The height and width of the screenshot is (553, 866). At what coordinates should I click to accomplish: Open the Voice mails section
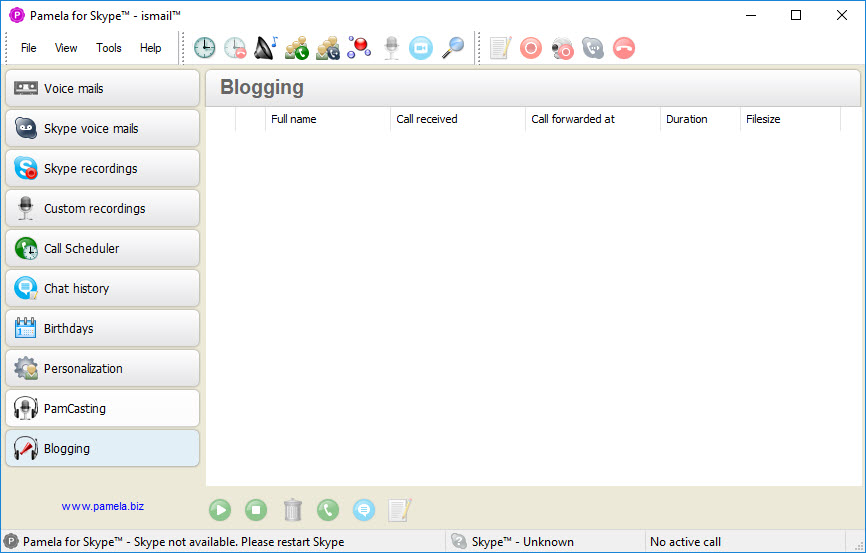coord(102,88)
